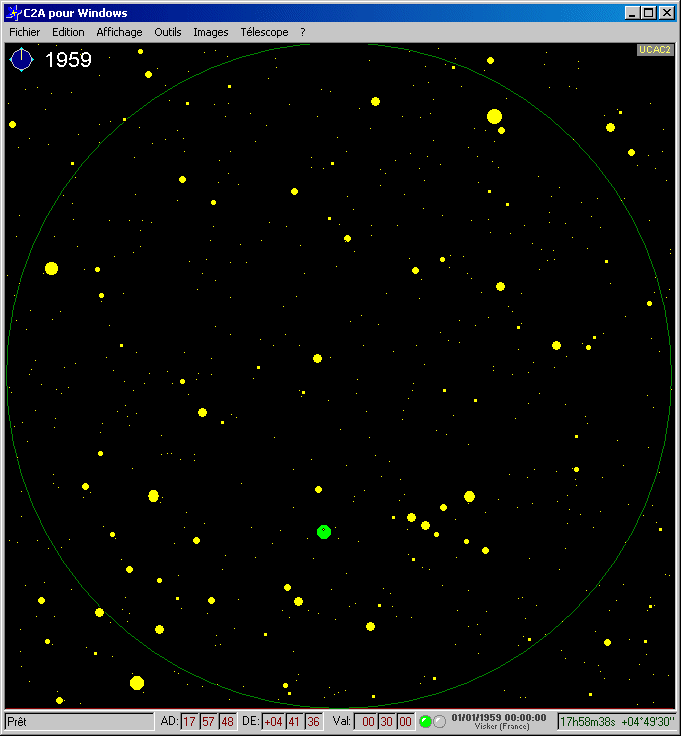Viewport: 681px width, 736px height.
Task: Click the DE seconds field 36
Action: coord(313,721)
